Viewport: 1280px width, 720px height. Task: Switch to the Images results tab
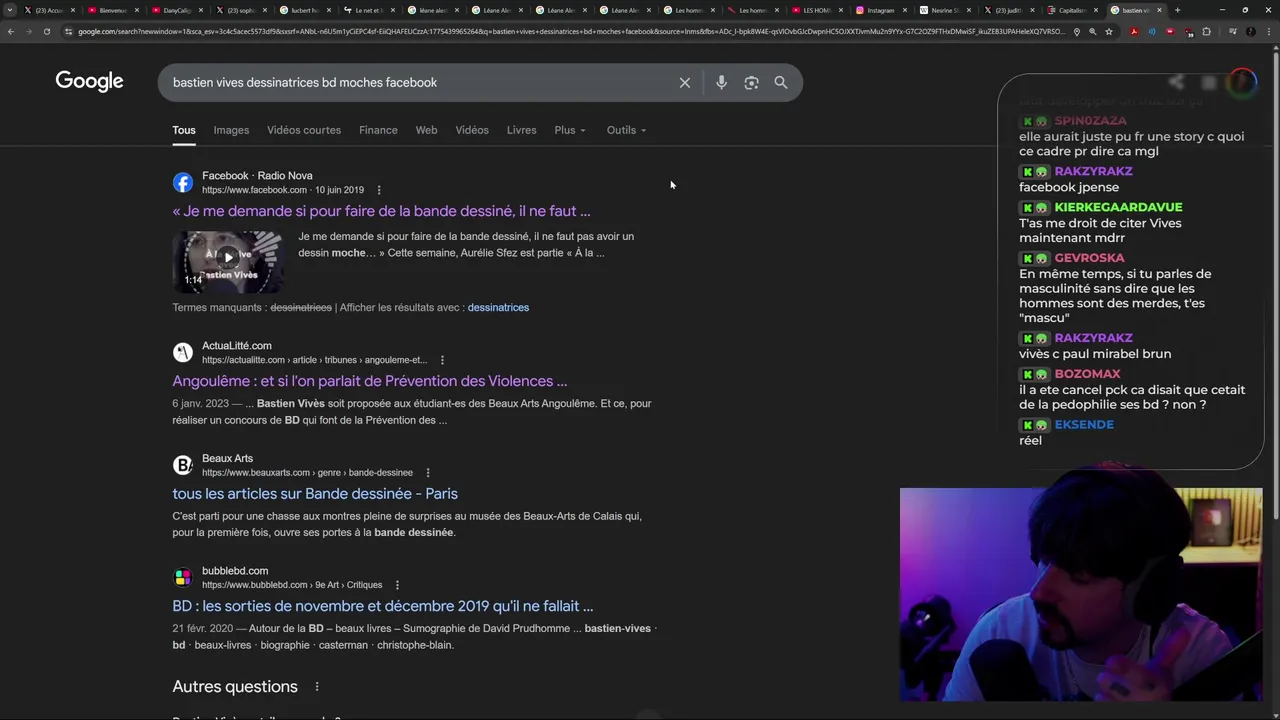click(231, 130)
